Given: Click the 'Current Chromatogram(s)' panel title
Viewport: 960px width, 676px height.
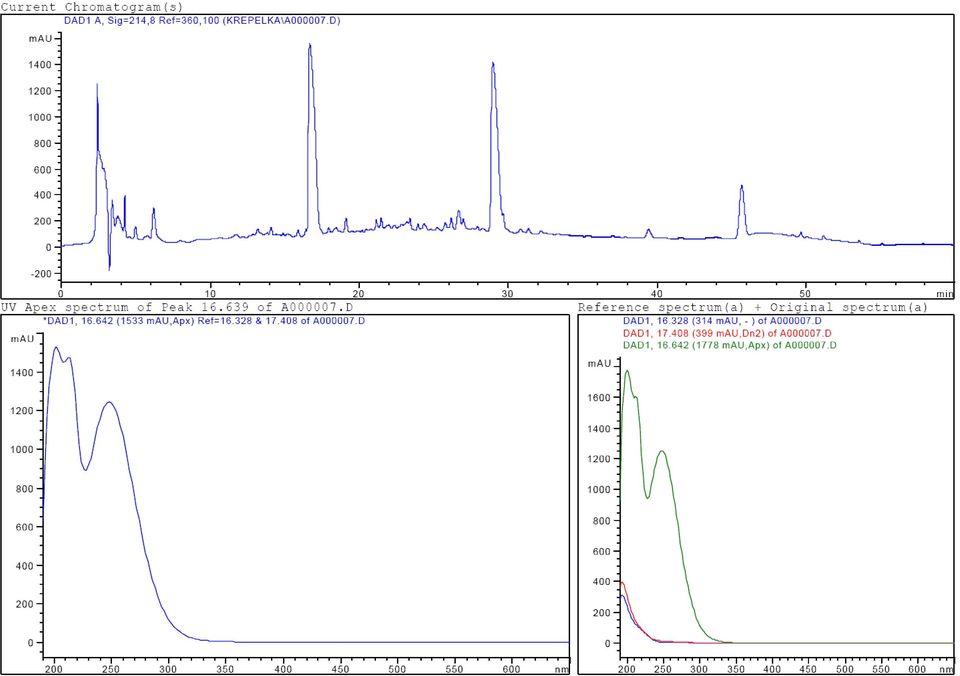Looking at the screenshot, I should pyautogui.click(x=92, y=7).
